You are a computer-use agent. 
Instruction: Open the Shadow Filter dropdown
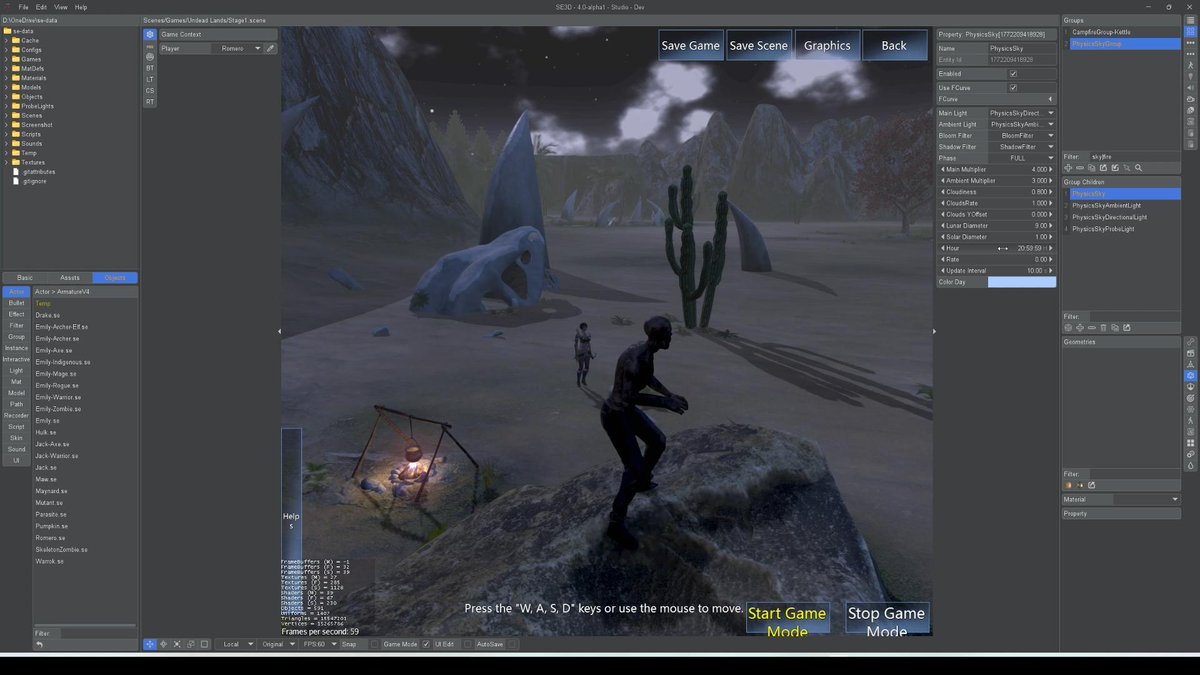[1022, 147]
